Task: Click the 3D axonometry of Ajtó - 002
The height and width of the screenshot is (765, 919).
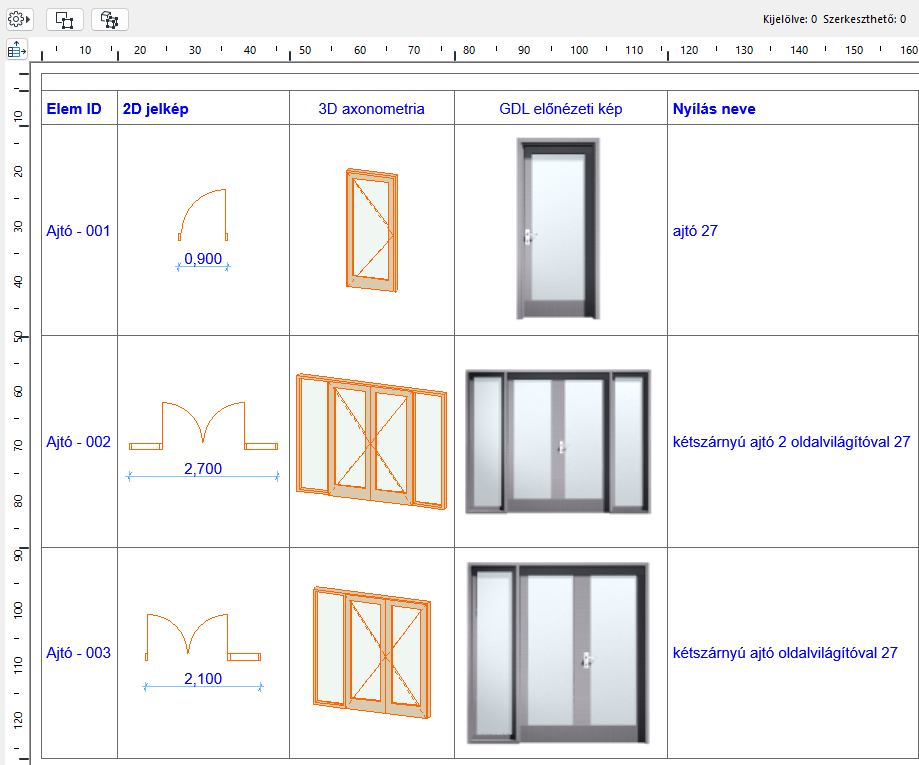Action: pos(372,441)
